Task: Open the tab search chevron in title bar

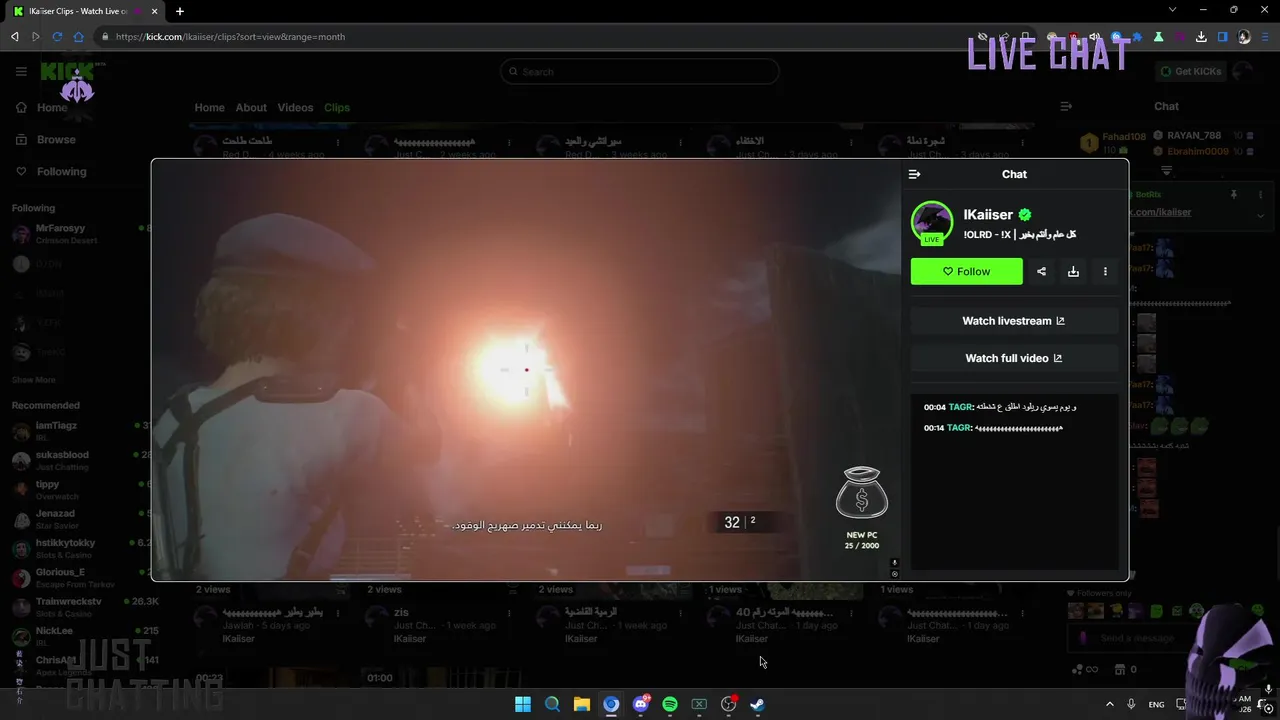Action: (1172, 10)
